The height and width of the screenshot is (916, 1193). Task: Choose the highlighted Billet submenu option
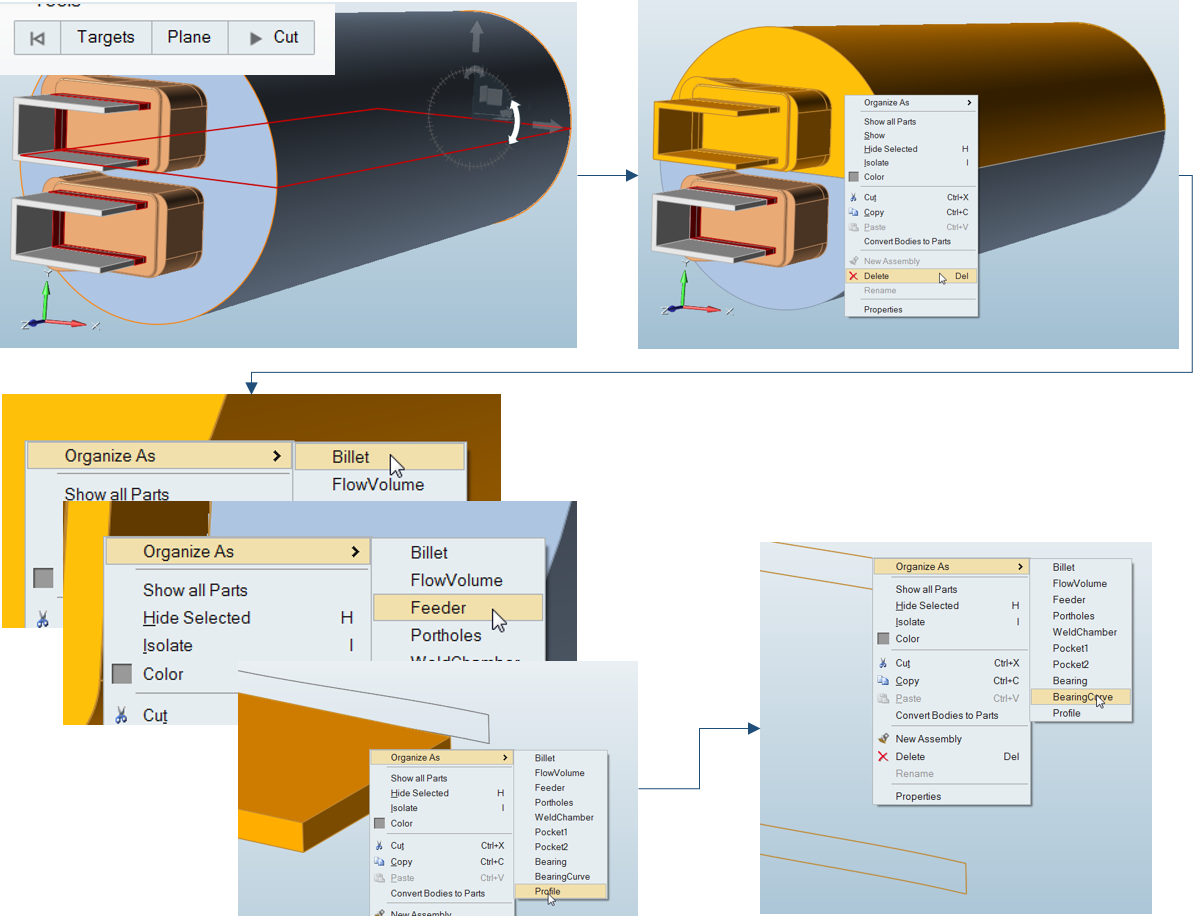point(351,457)
